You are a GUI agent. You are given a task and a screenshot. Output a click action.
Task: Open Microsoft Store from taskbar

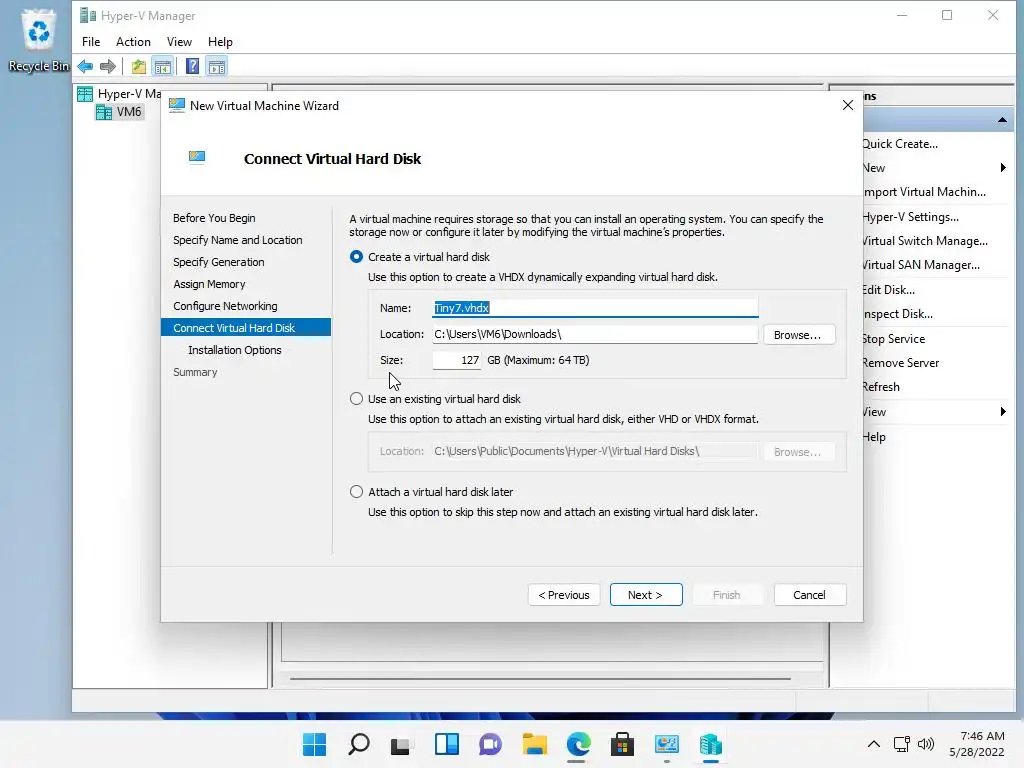[x=622, y=744]
